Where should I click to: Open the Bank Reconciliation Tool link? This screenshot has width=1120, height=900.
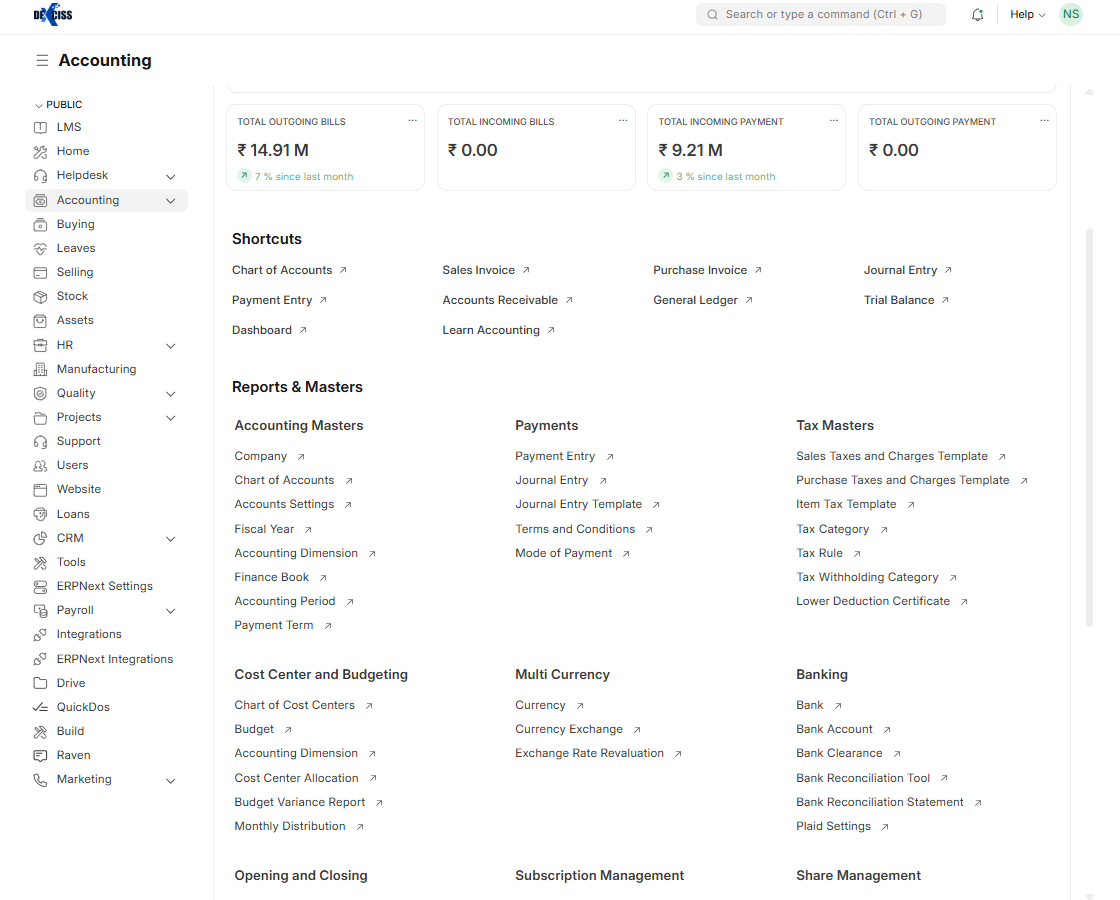point(863,778)
